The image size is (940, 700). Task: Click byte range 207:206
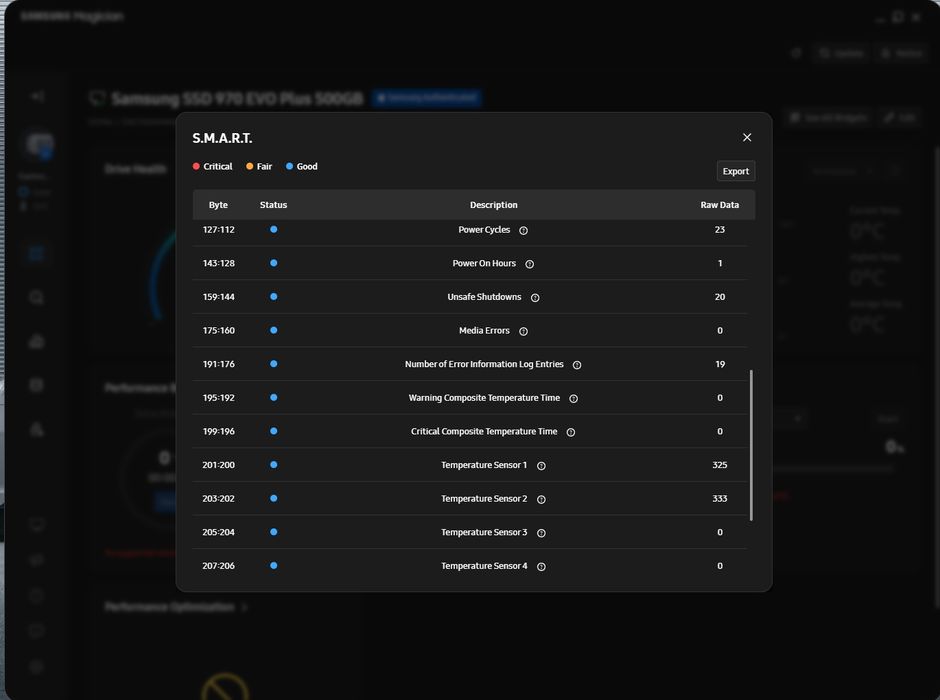coord(218,565)
